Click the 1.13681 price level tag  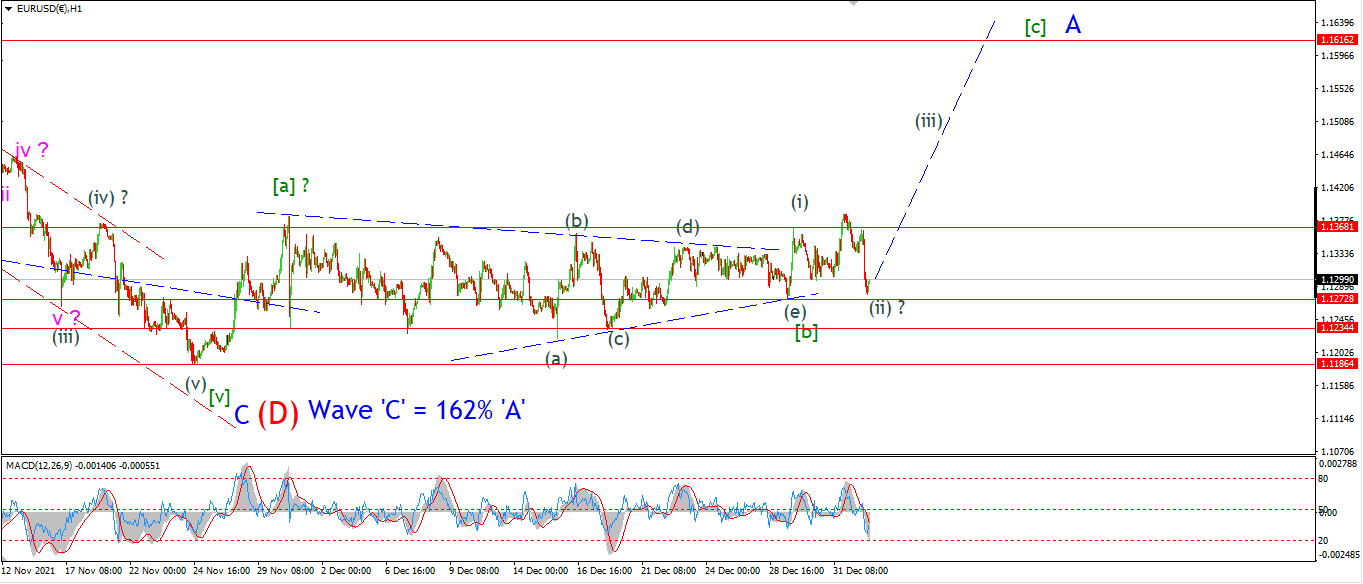pos(1337,227)
